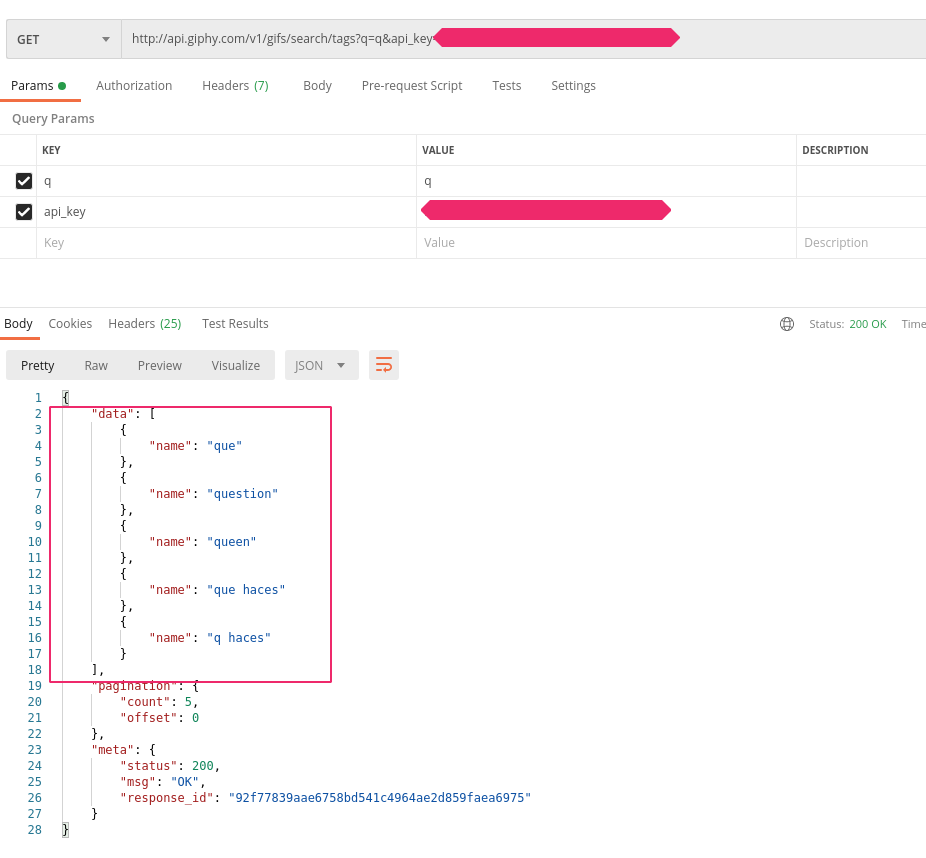The height and width of the screenshot is (858, 926).
Task: Click the Status 200 OK text
Action: click(847, 324)
